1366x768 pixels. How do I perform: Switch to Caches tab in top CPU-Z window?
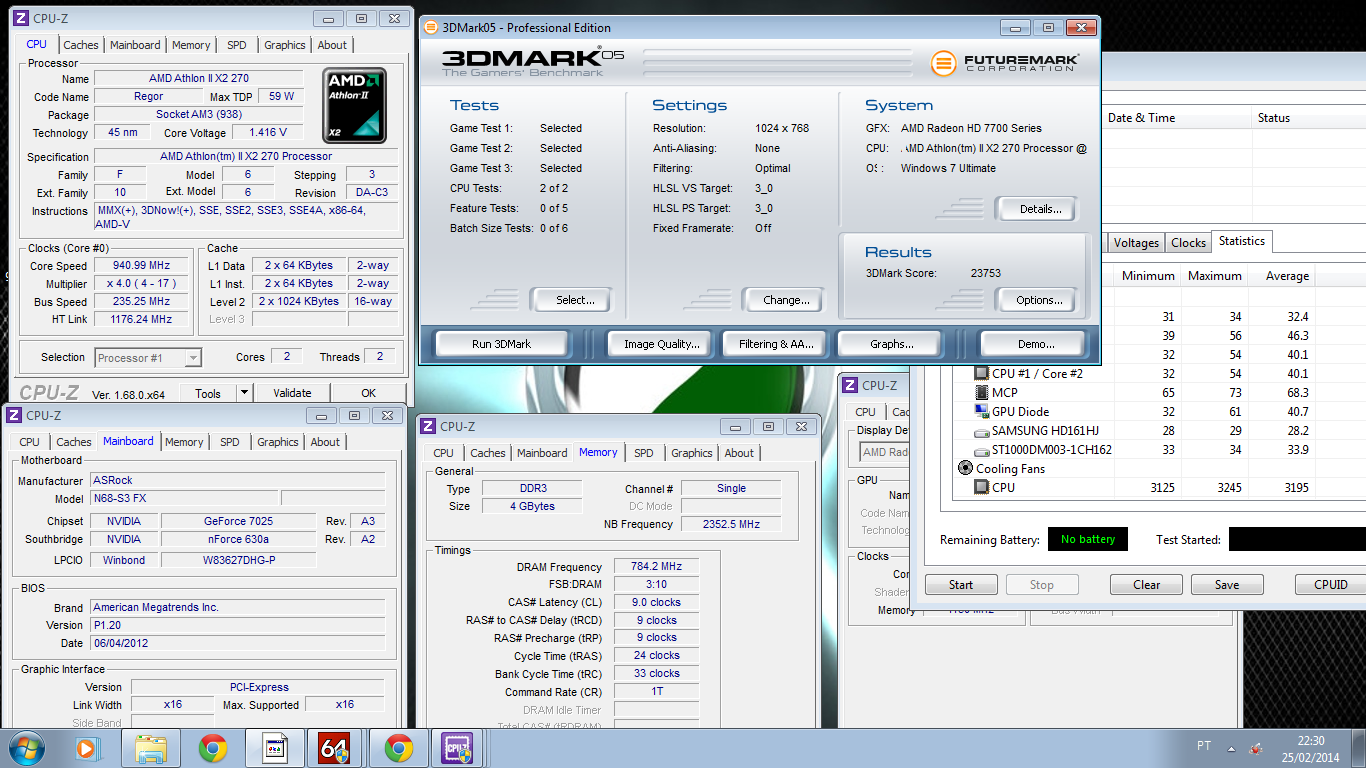coord(81,45)
